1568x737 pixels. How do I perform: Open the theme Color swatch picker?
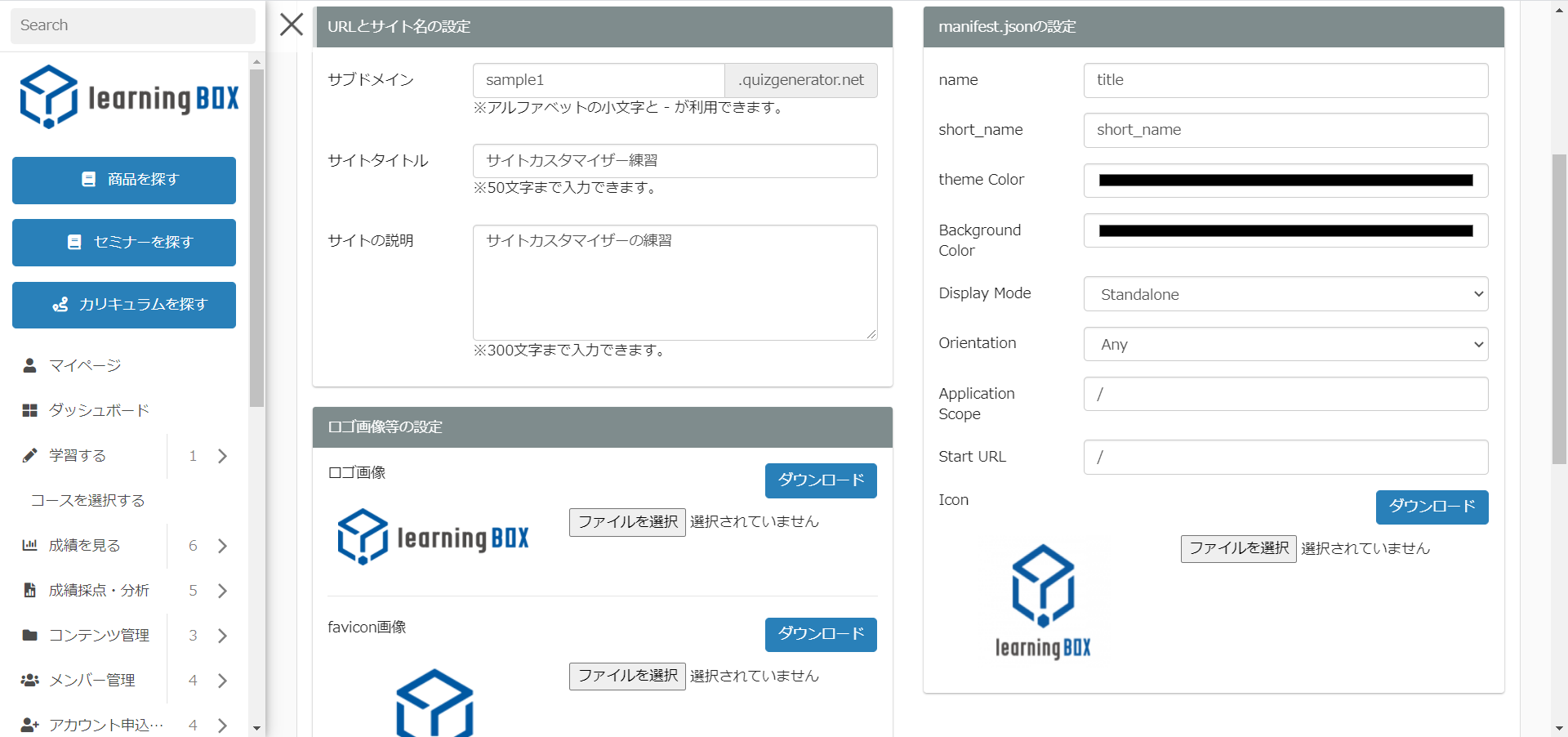click(1285, 181)
